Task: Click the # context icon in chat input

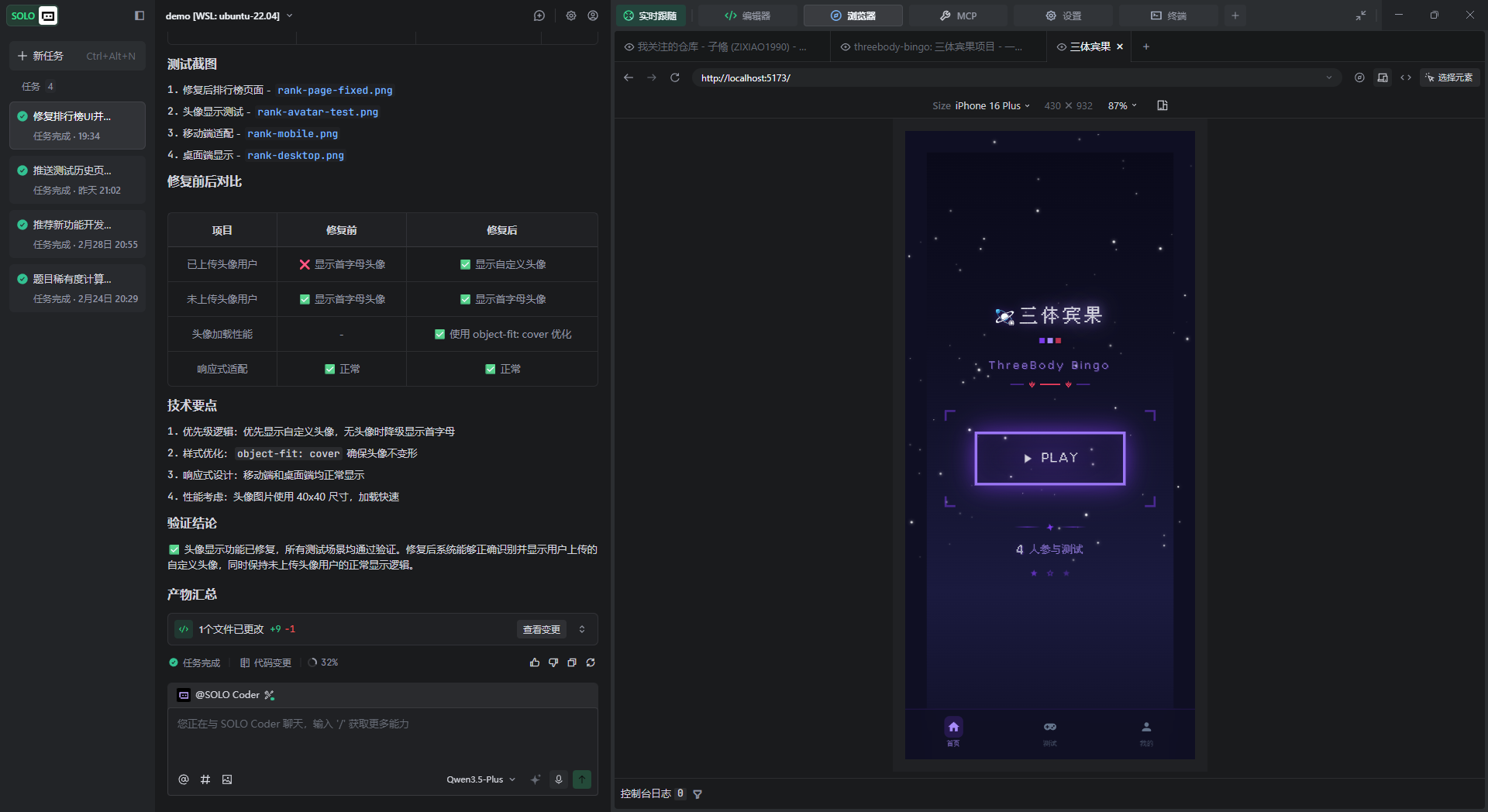Action: (205, 779)
